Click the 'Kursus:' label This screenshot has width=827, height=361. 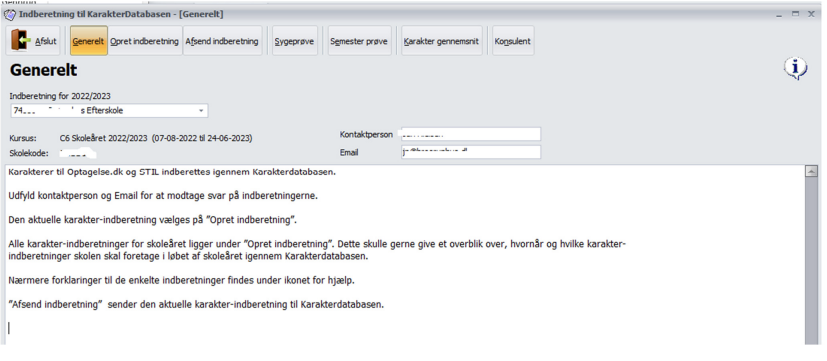point(23,139)
